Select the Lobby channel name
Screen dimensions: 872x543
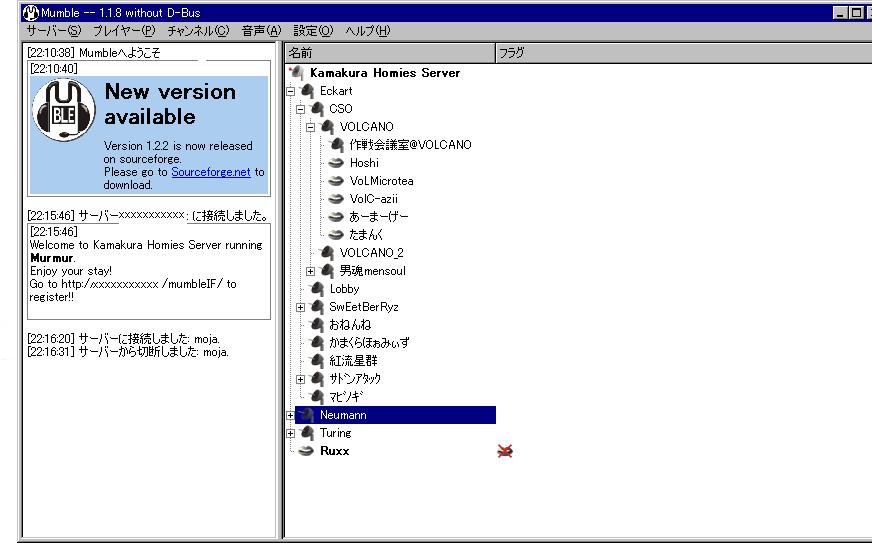[x=344, y=289]
